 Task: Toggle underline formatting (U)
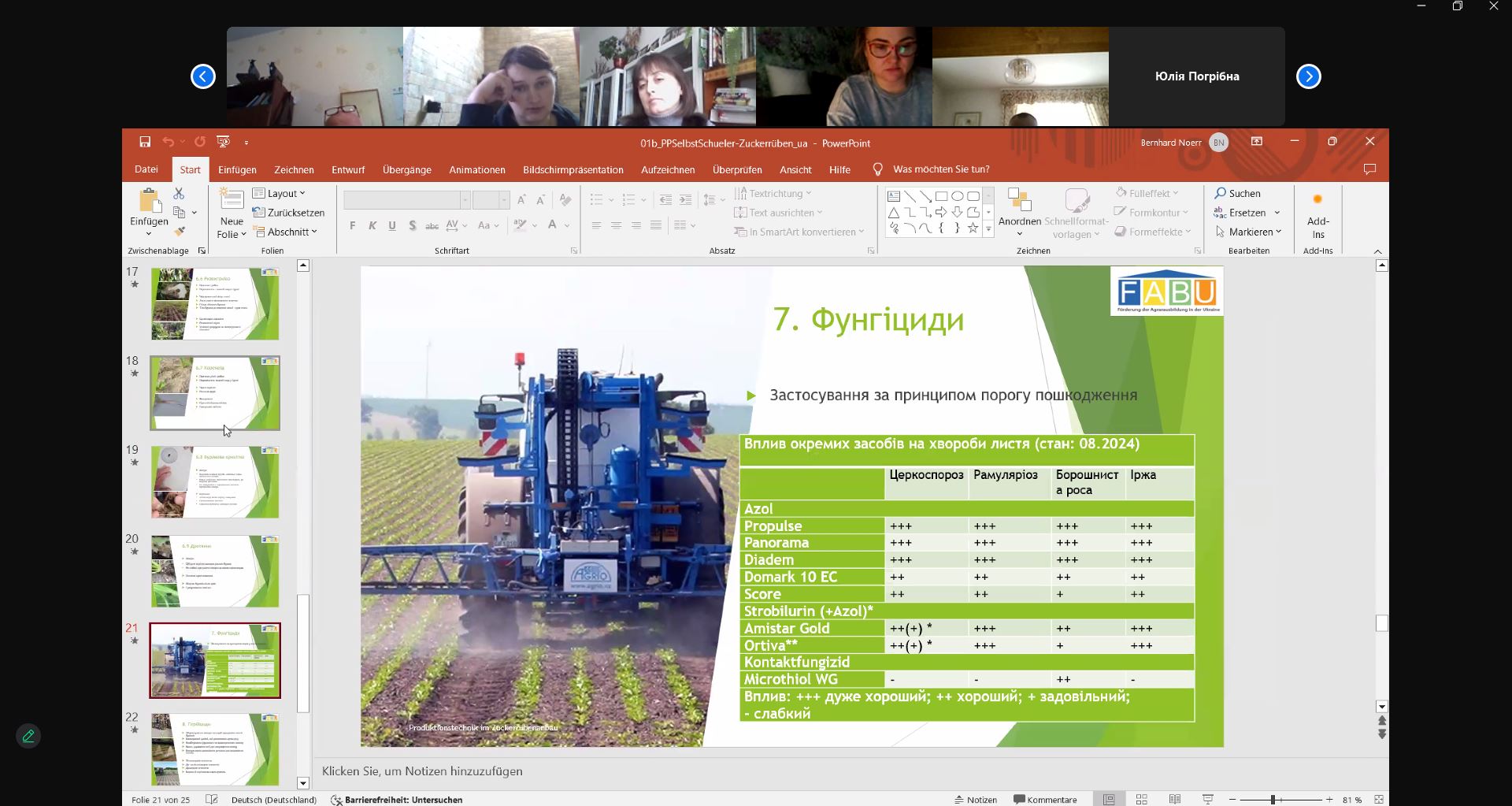[x=392, y=226]
